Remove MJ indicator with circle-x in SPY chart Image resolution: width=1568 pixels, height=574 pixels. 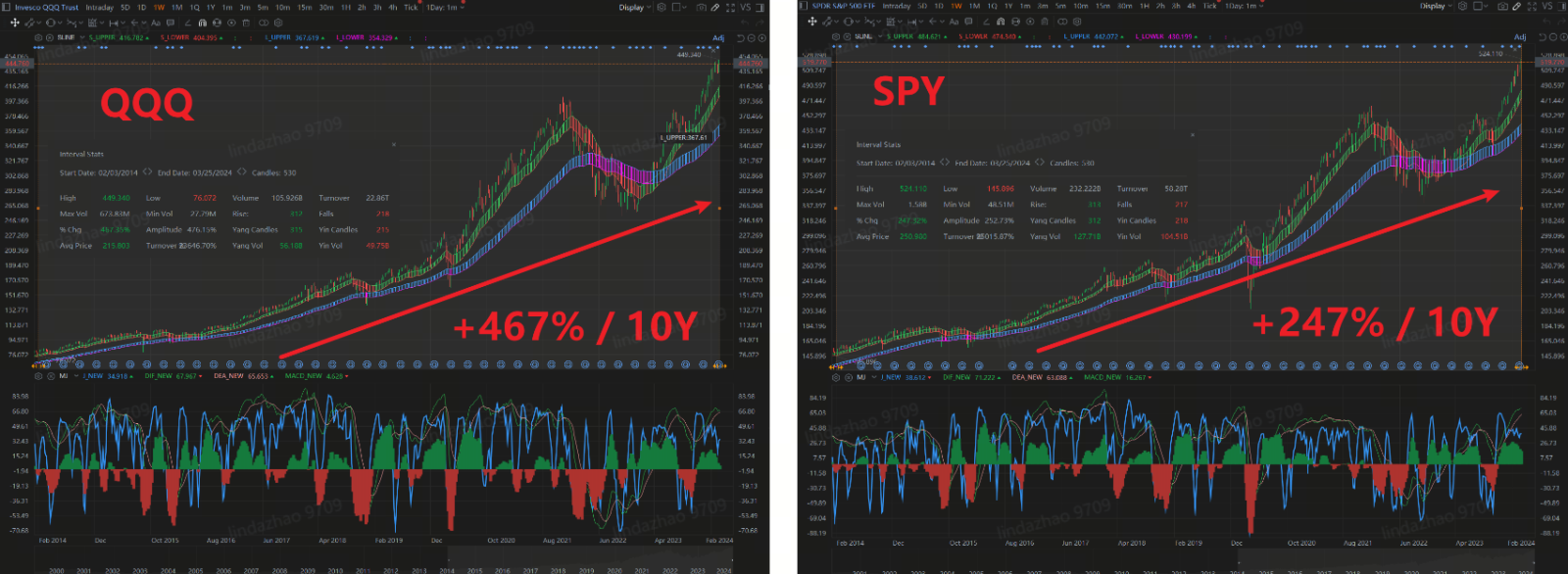pyautogui.click(x=849, y=377)
